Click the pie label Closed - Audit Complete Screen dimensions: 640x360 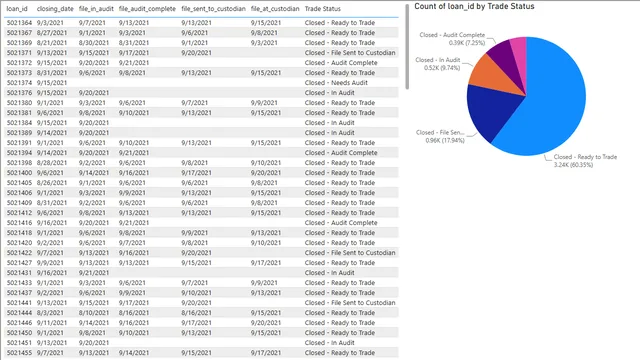pos(452,35)
